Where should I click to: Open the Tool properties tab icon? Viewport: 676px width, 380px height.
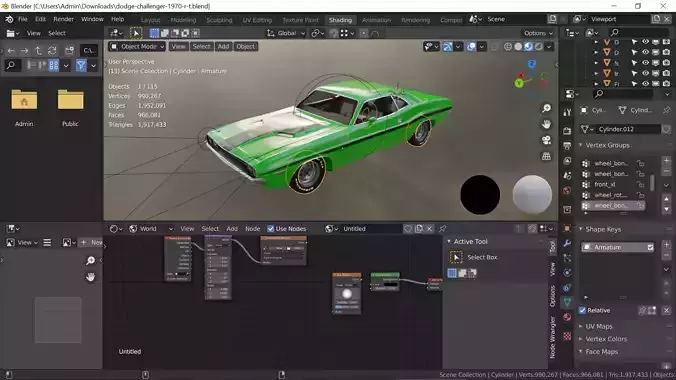click(x=567, y=113)
